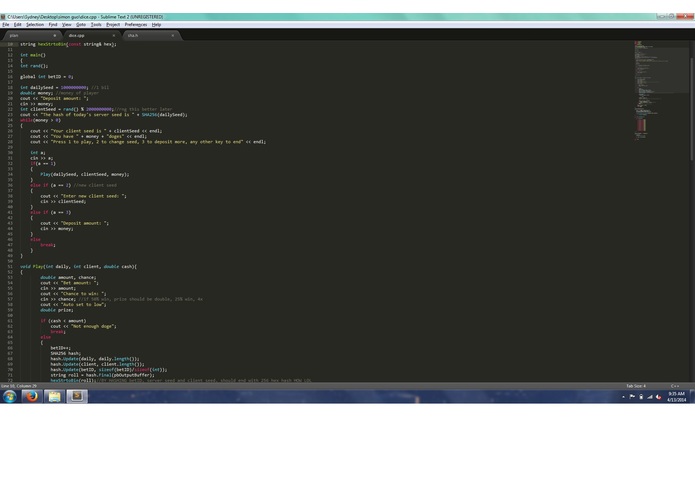Open the Find menu
The height and width of the screenshot is (494, 695).
53,25
